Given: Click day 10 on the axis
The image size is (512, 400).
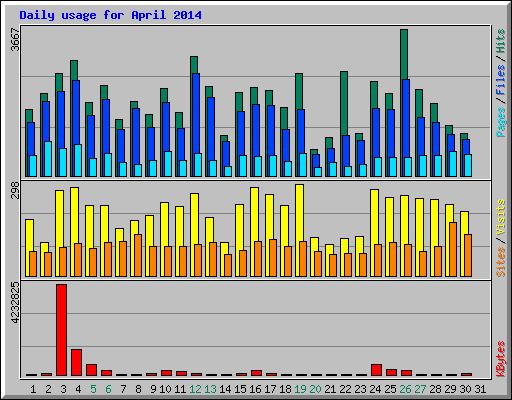Looking at the screenshot, I should pyautogui.click(x=165, y=389).
